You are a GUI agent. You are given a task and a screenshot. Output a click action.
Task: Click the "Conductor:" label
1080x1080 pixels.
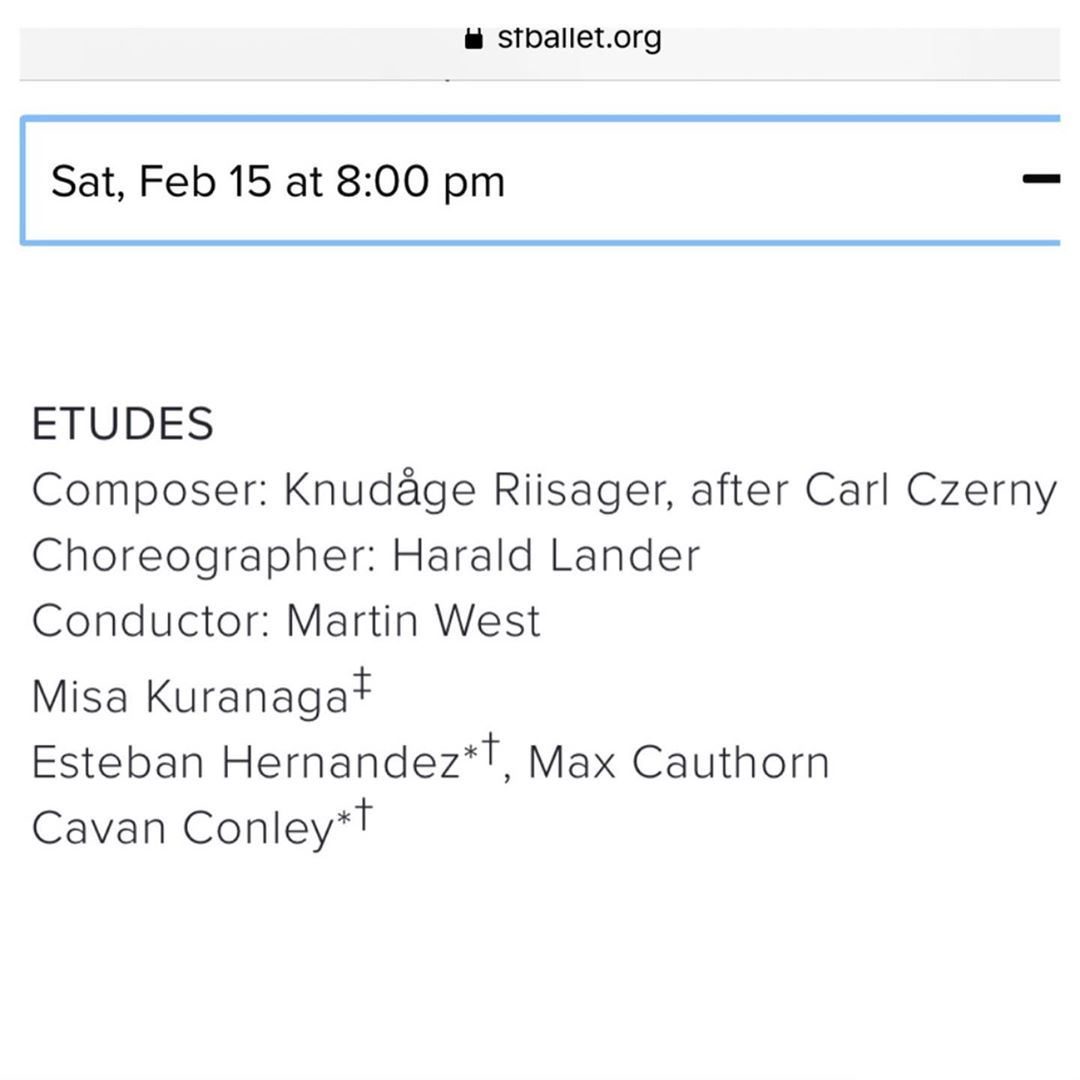pyautogui.click(x=151, y=621)
